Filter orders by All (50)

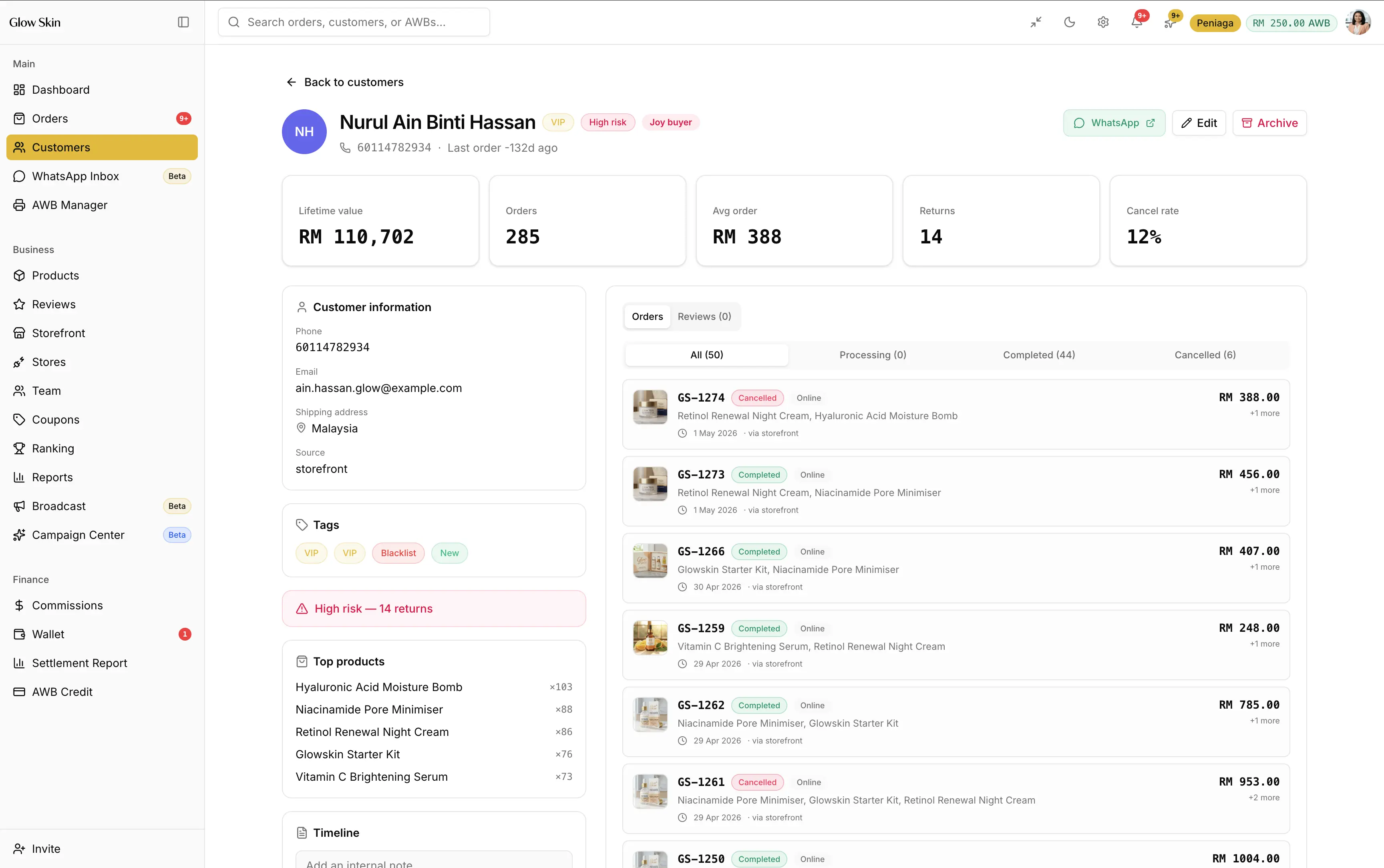click(x=707, y=355)
